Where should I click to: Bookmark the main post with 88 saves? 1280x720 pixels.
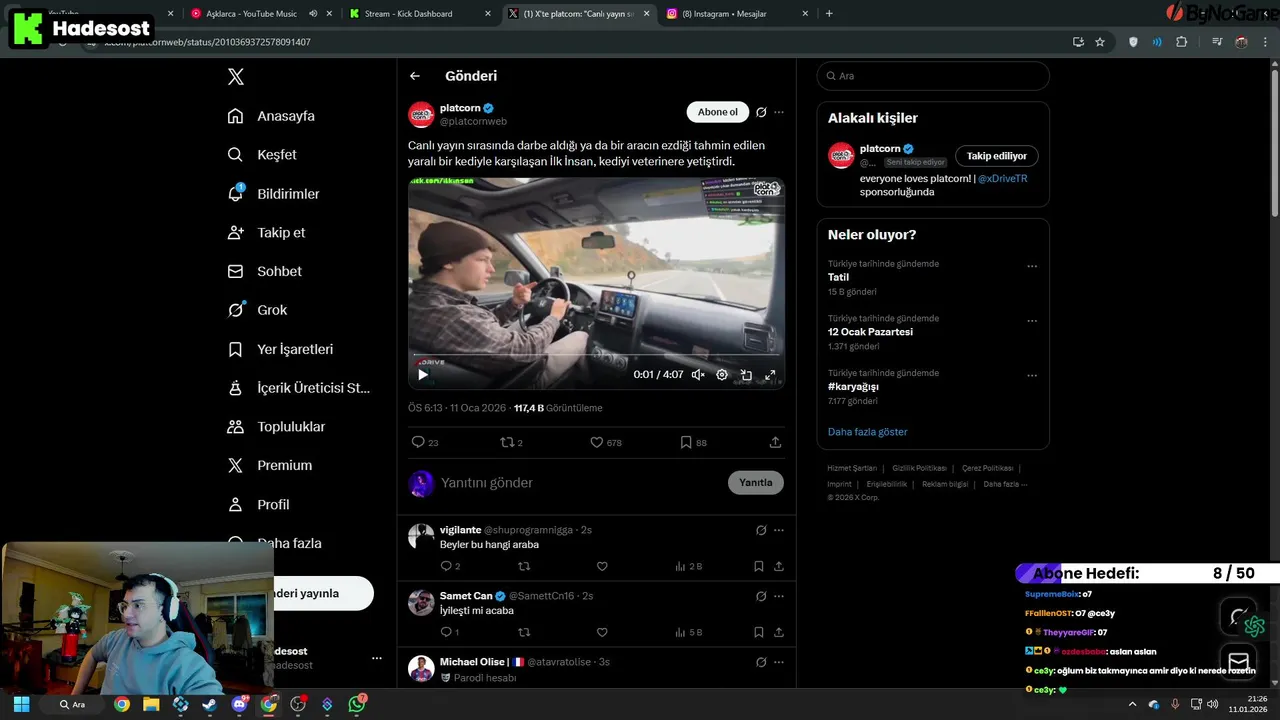[x=693, y=442]
